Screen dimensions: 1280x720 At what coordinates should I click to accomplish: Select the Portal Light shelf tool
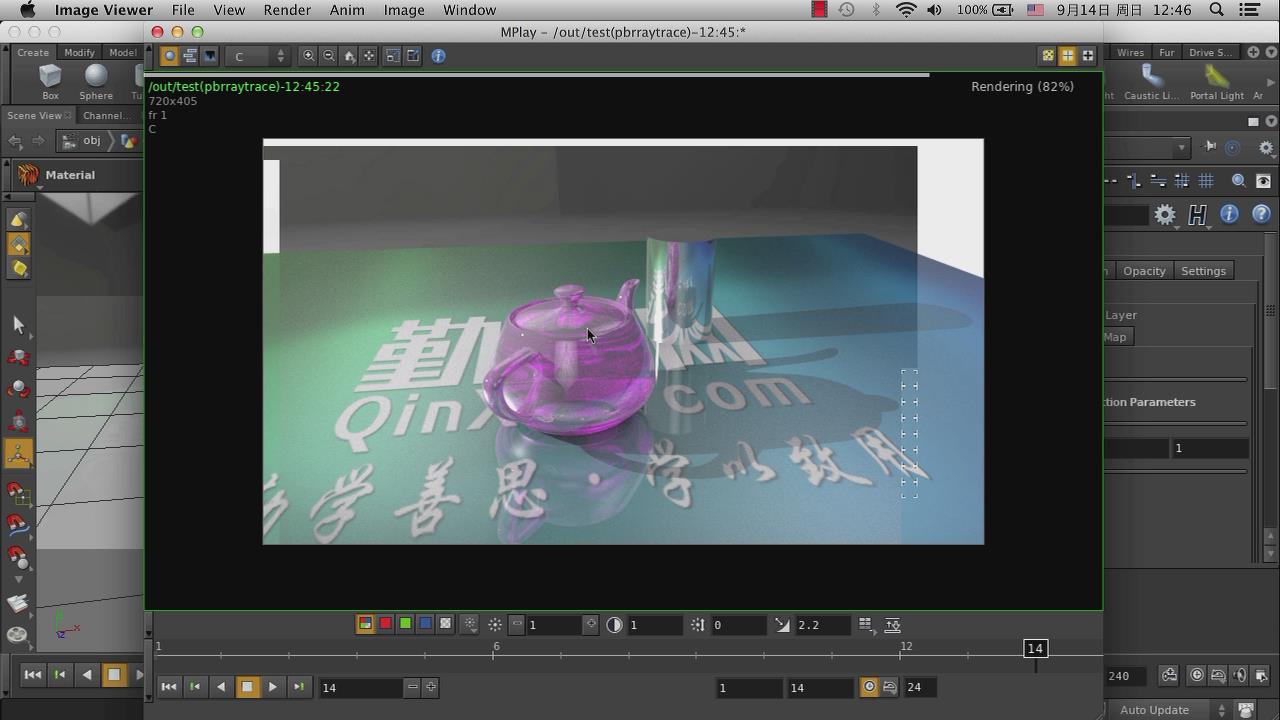[x=1217, y=82]
